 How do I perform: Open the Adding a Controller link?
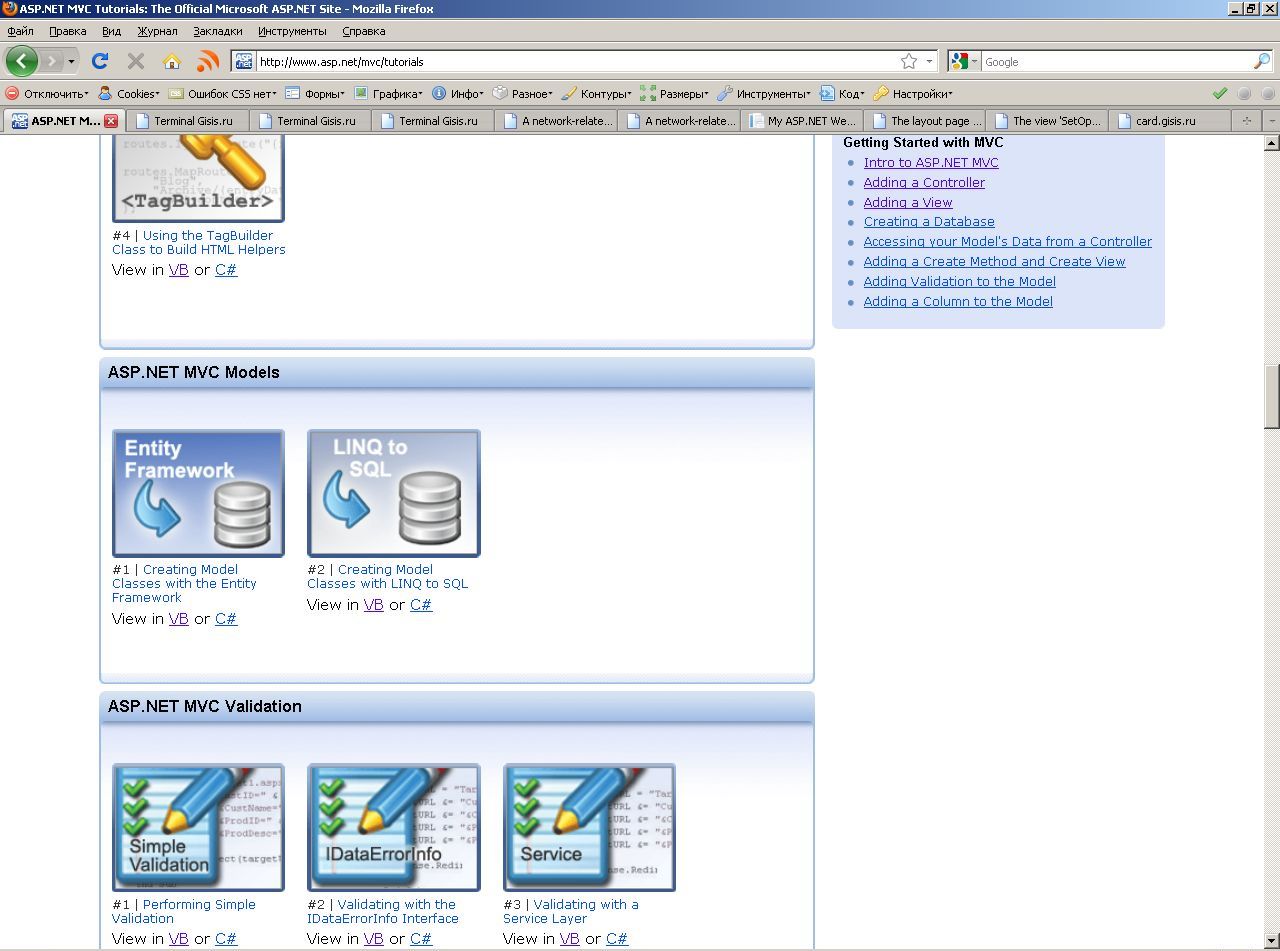point(924,182)
